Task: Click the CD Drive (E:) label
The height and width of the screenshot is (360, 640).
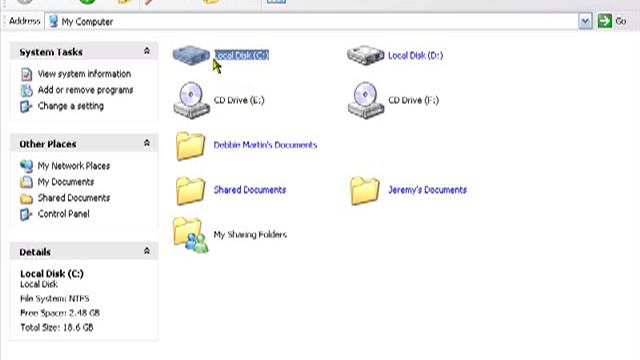Action: 239,100
